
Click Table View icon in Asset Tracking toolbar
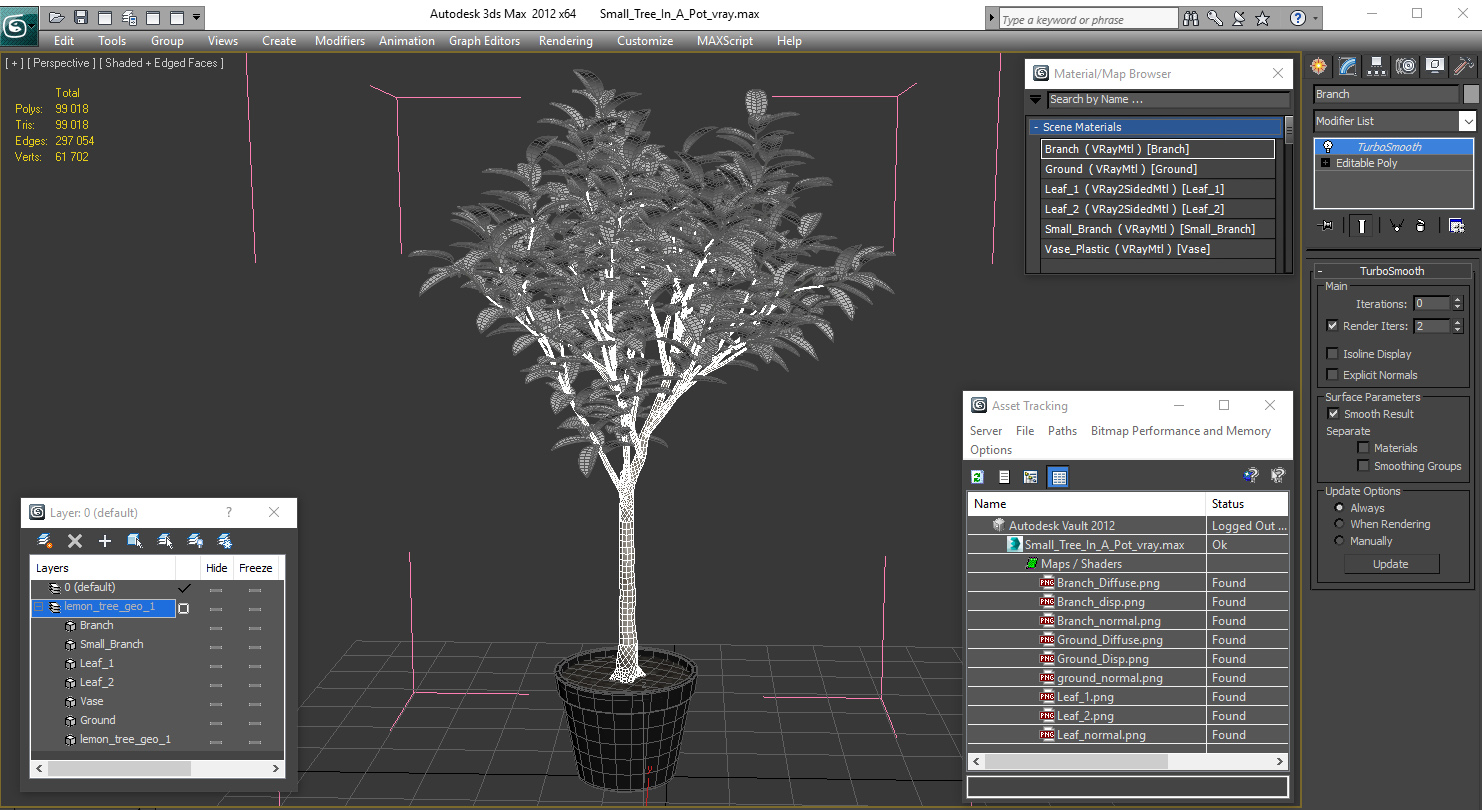click(x=1058, y=477)
